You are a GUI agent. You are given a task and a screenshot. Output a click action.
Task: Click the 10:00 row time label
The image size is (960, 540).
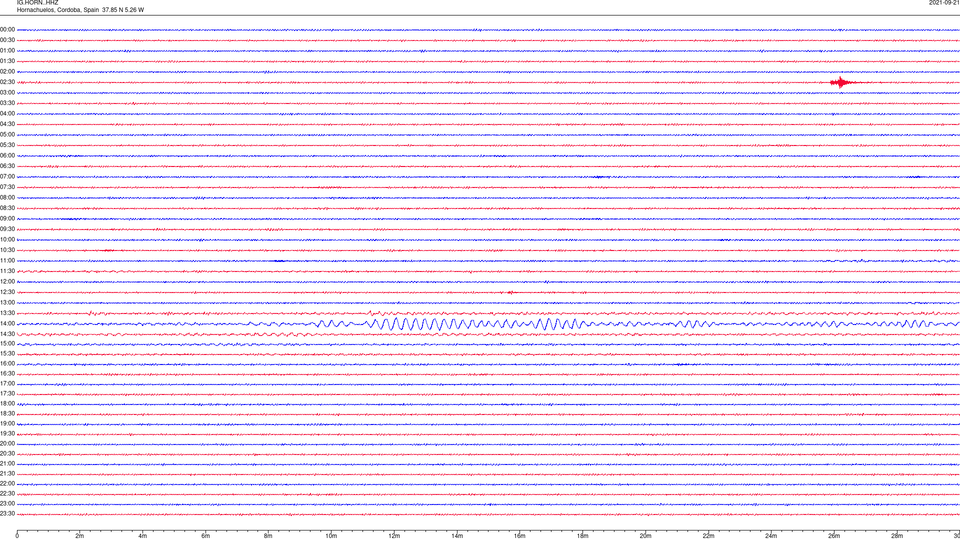click(x=7, y=239)
